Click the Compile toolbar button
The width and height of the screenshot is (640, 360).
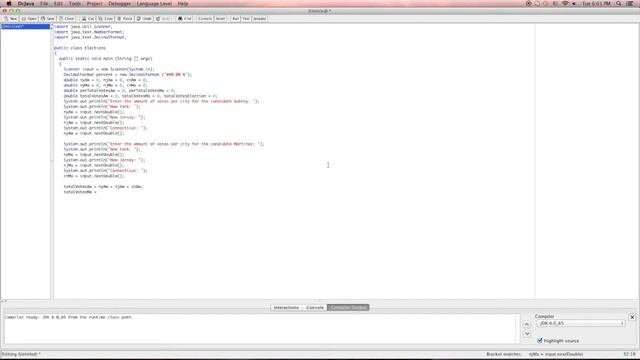(x=205, y=19)
